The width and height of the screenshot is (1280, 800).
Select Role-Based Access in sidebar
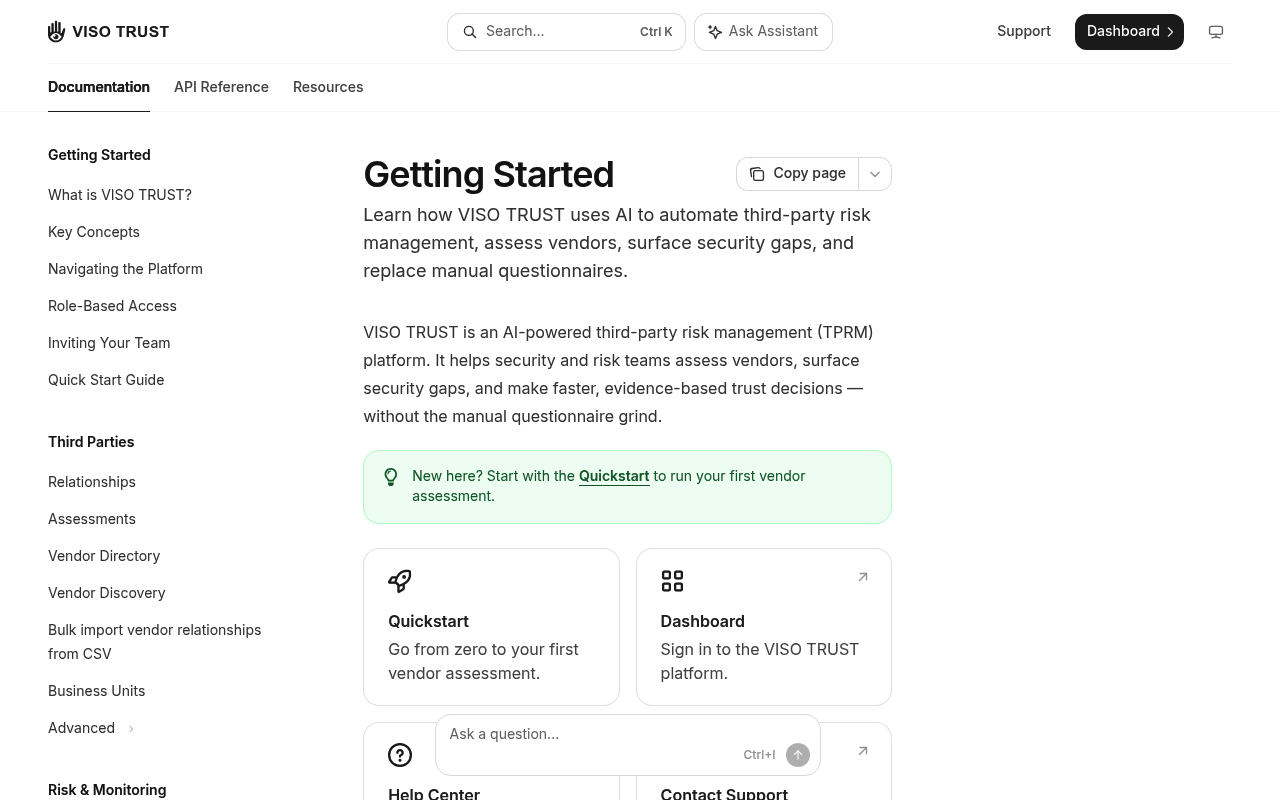pyautogui.click(x=112, y=306)
